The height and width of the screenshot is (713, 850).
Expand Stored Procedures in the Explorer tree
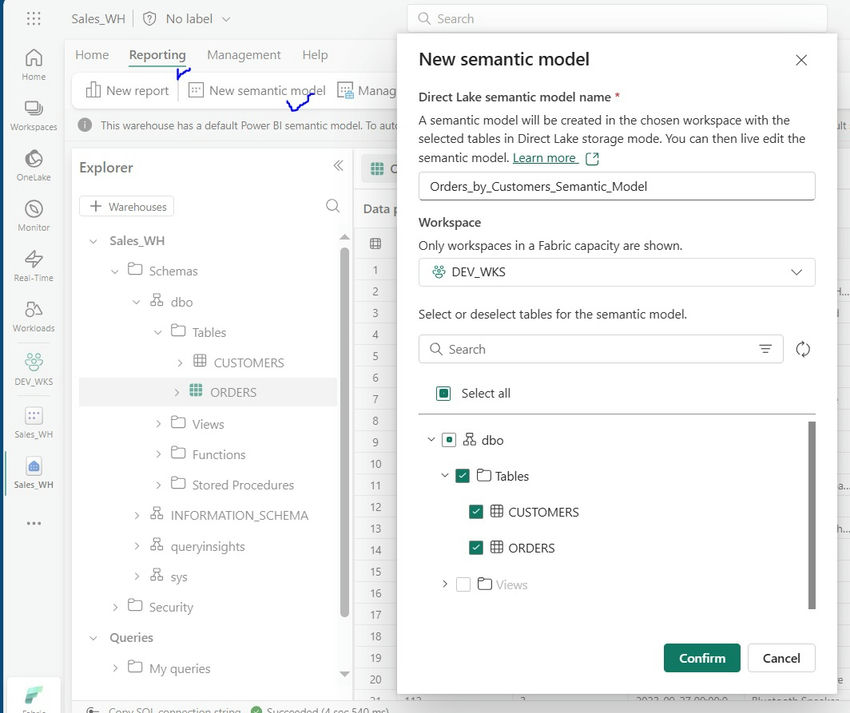pyautogui.click(x=159, y=484)
